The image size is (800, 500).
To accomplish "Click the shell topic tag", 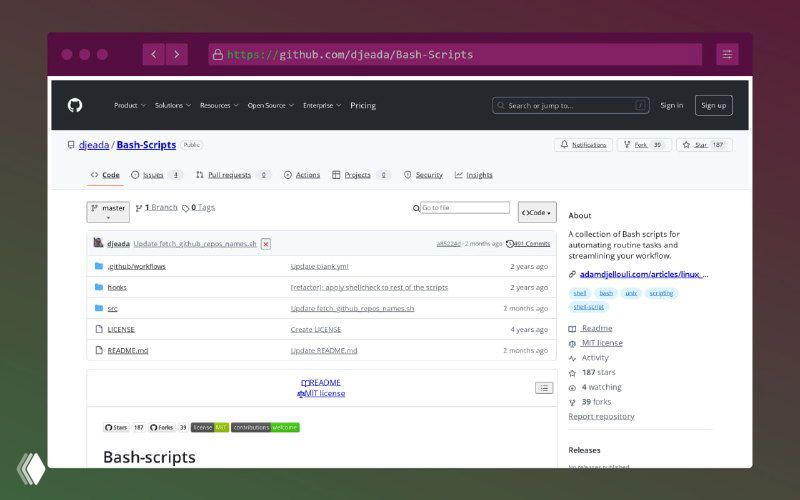I will [580, 293].
